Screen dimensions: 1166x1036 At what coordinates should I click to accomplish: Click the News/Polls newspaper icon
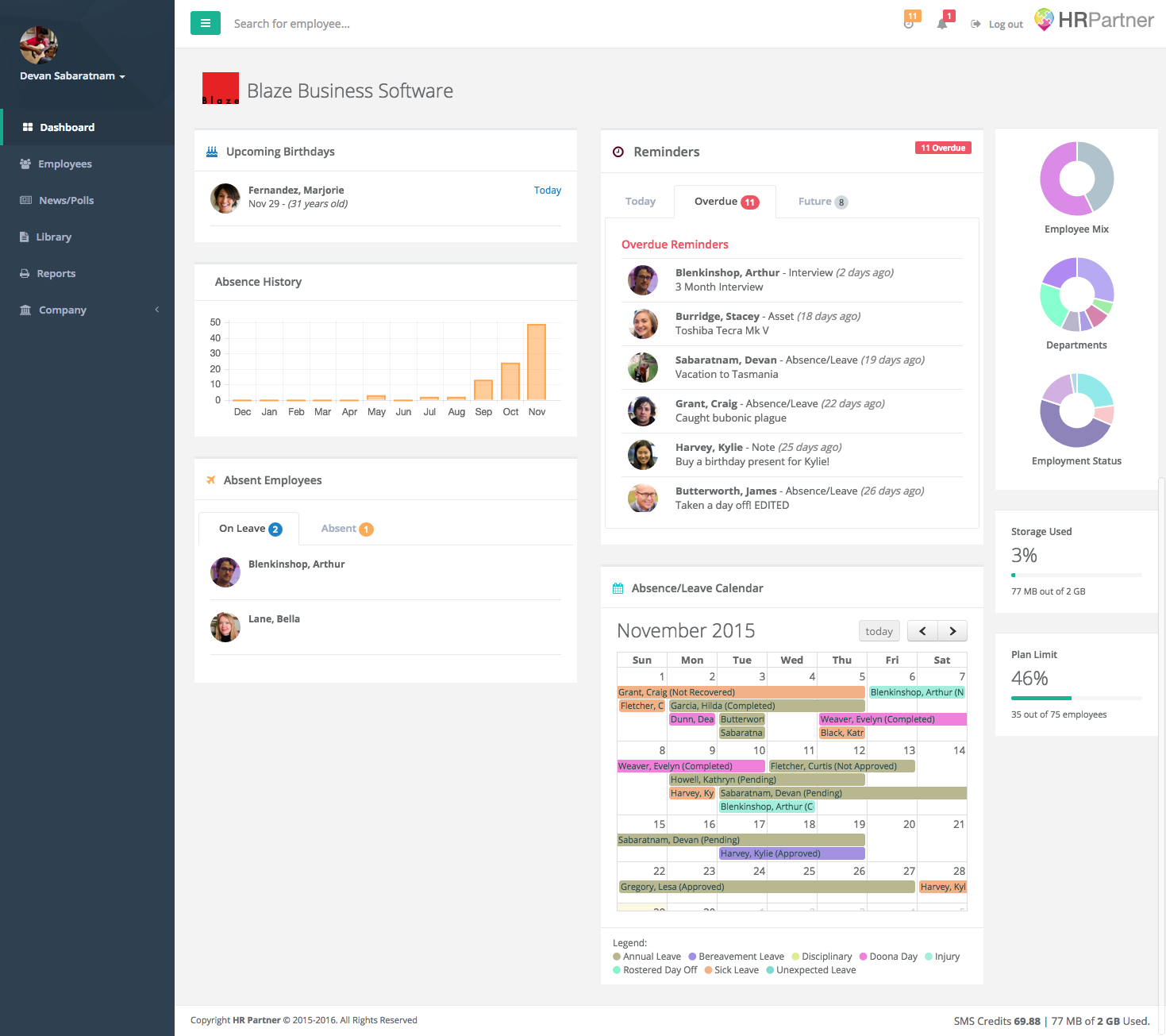(x=26, y=200)
